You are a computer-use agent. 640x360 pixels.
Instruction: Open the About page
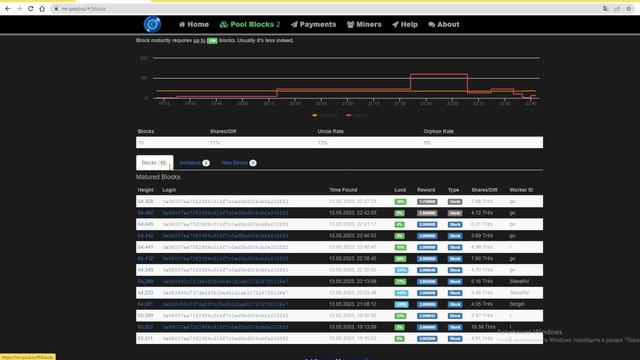(444, 24)
